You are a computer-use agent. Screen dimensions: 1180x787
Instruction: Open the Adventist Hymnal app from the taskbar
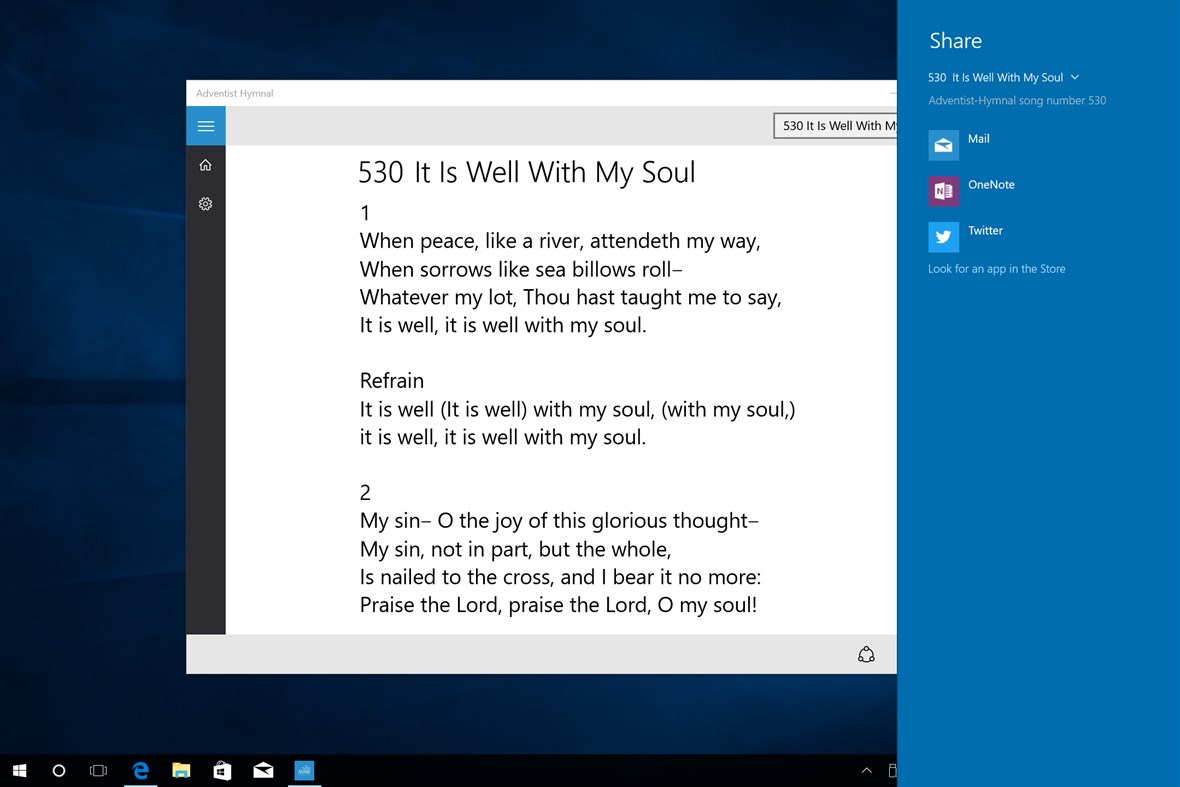(304, 770)
